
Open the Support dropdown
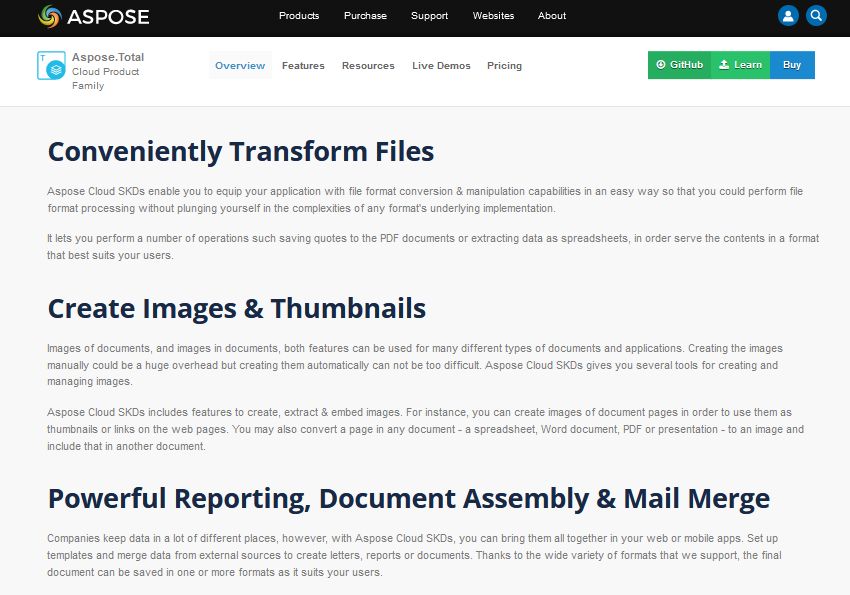click(429, 16)
